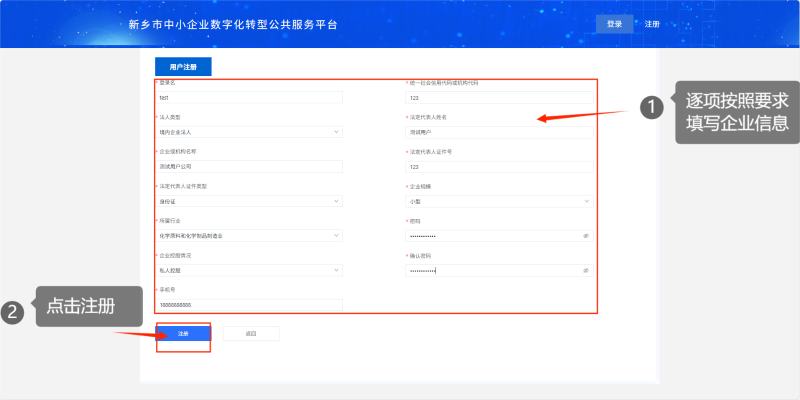Toggle visibility of the 确认密码 field

pos(586,270)
